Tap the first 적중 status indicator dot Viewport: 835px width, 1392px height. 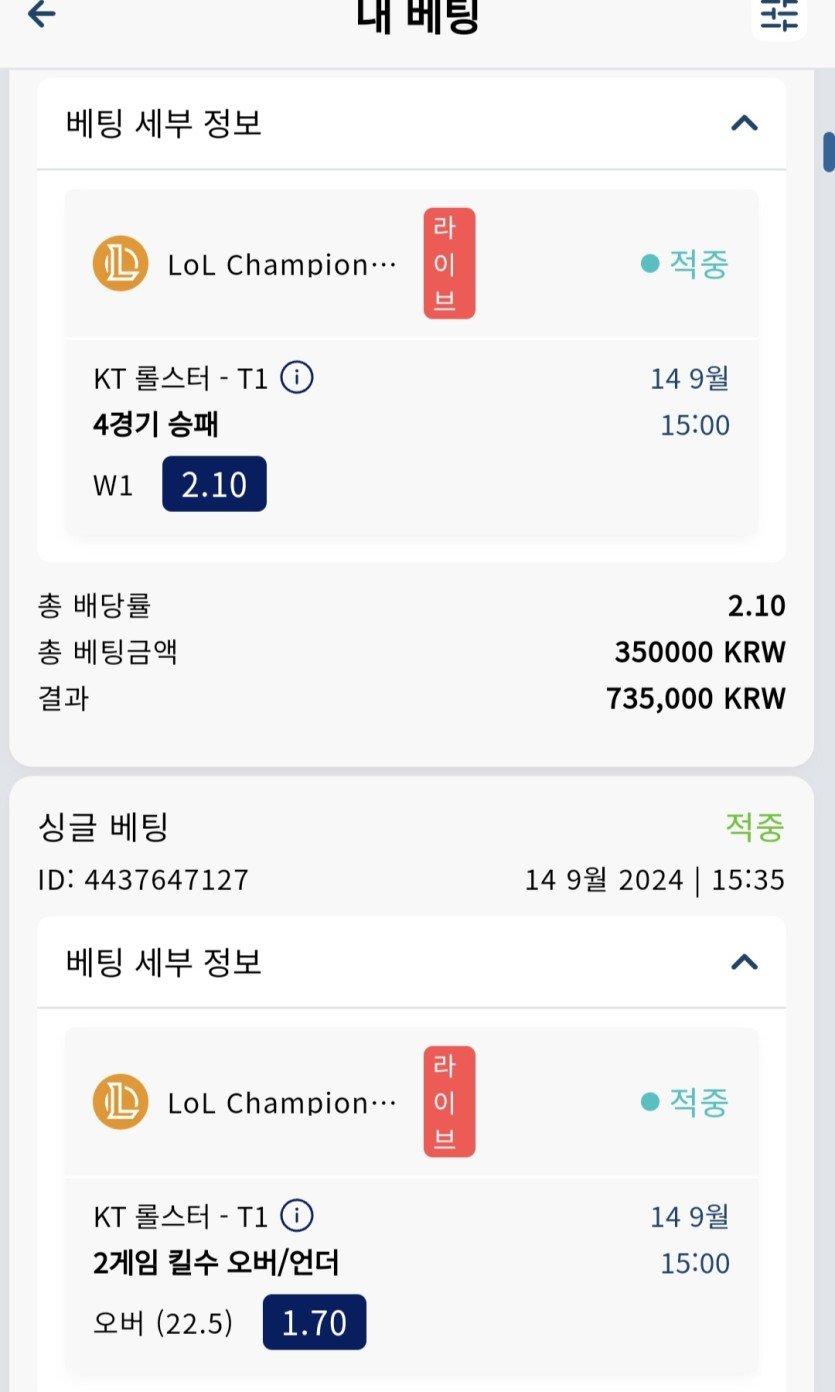[x=650, y=264]
